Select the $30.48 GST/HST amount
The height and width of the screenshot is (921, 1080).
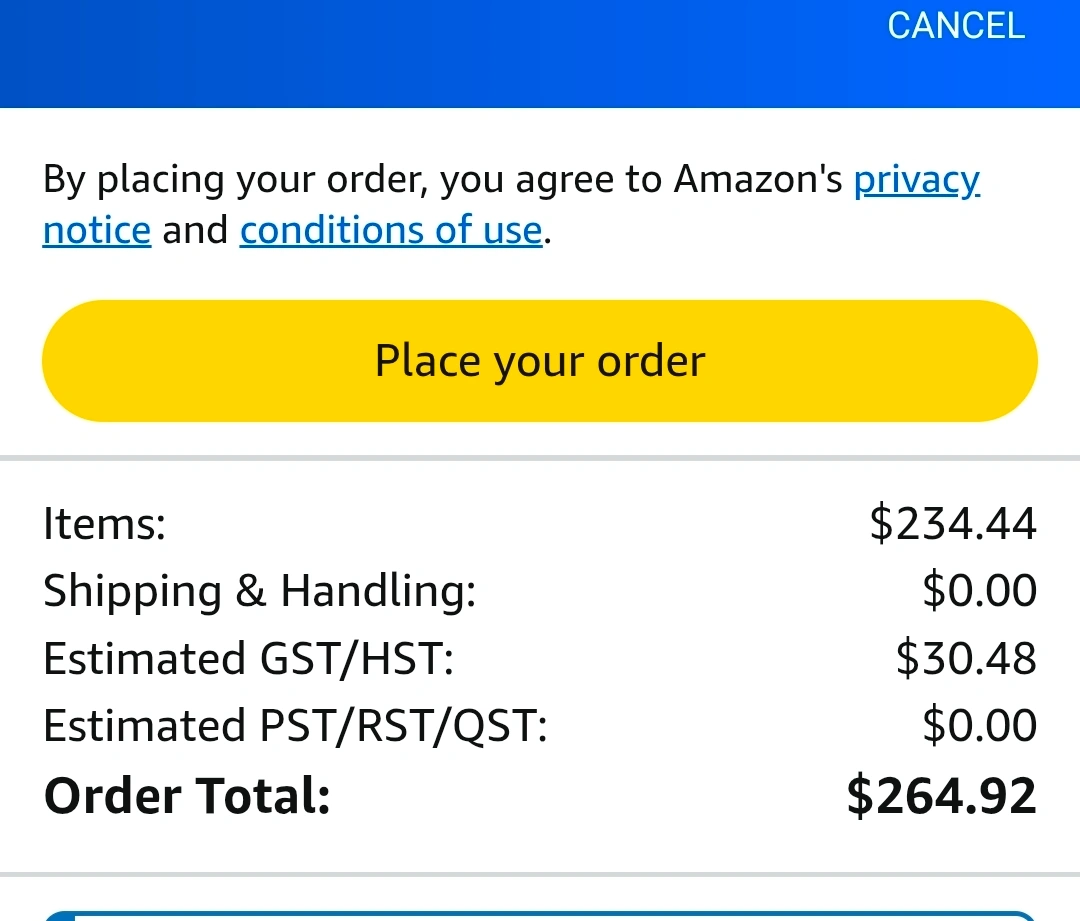point(965,659)
